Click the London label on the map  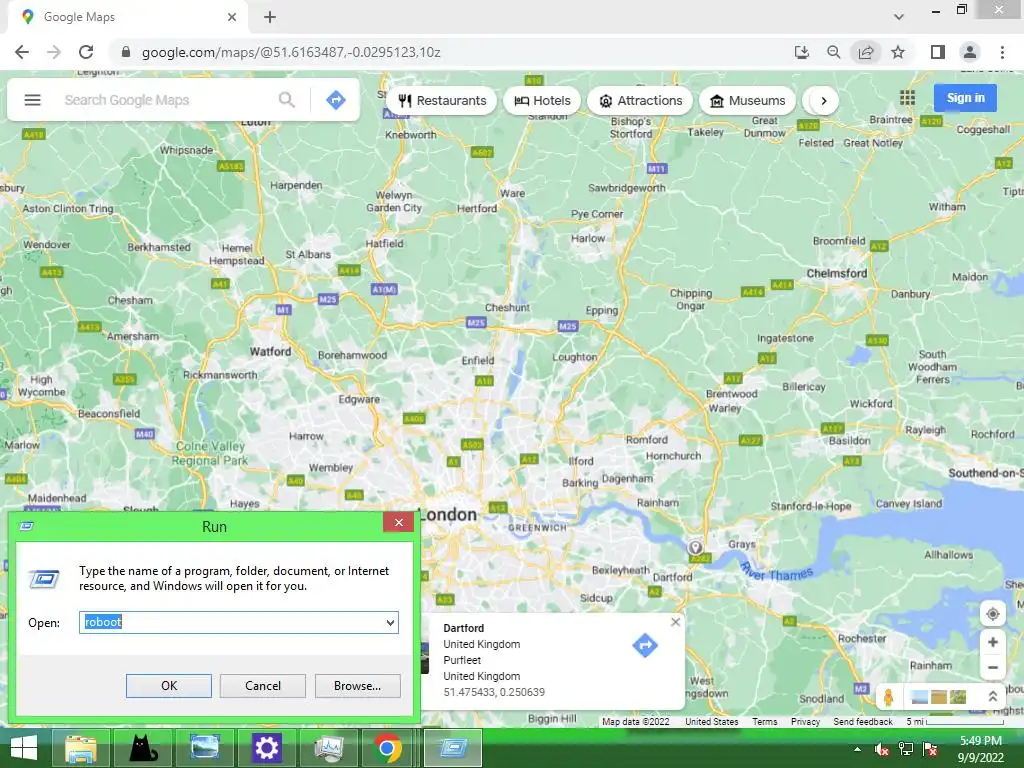pyautogui.click(x=447, y=515)
